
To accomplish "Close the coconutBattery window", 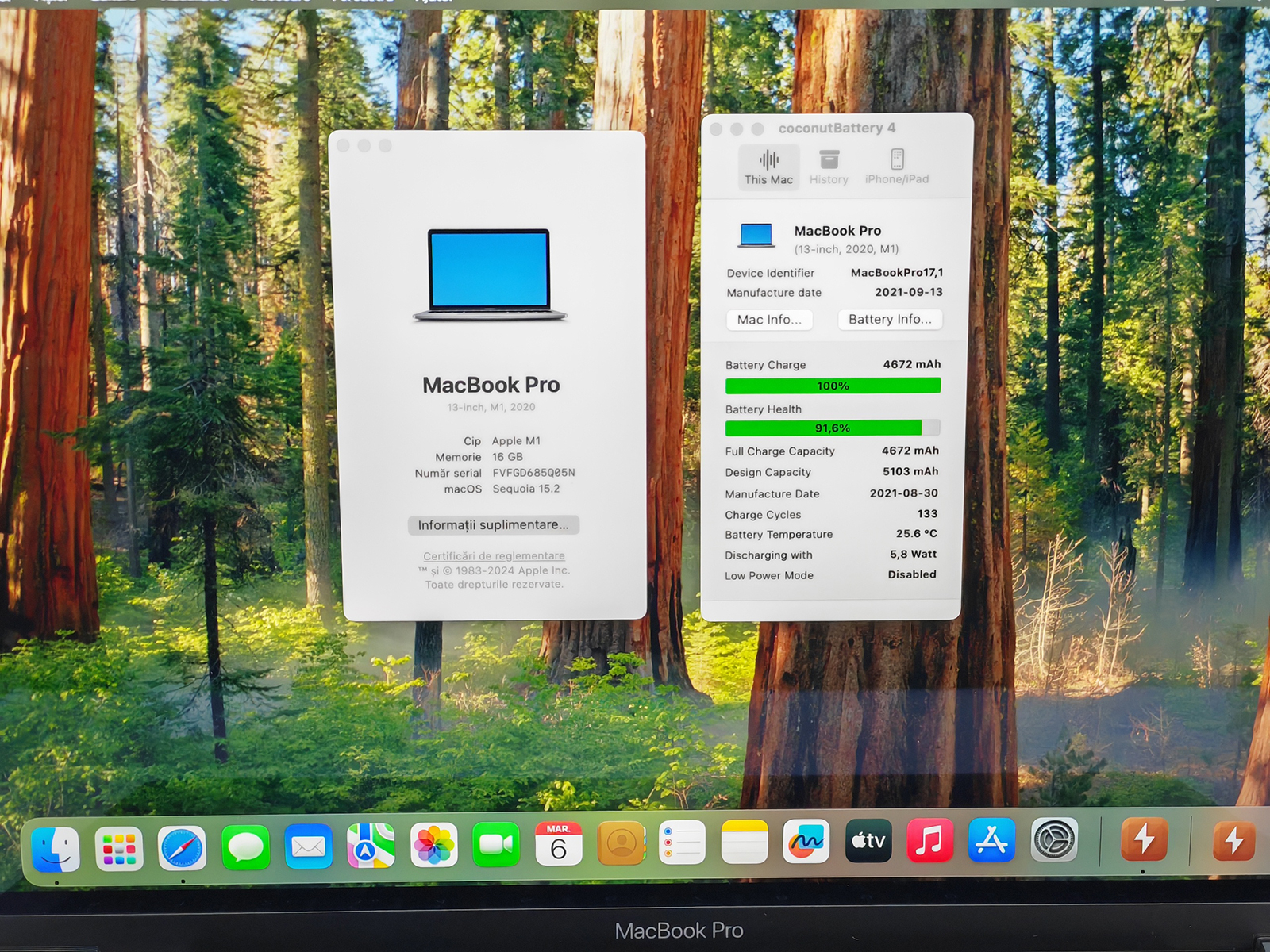I will (716, 129).
